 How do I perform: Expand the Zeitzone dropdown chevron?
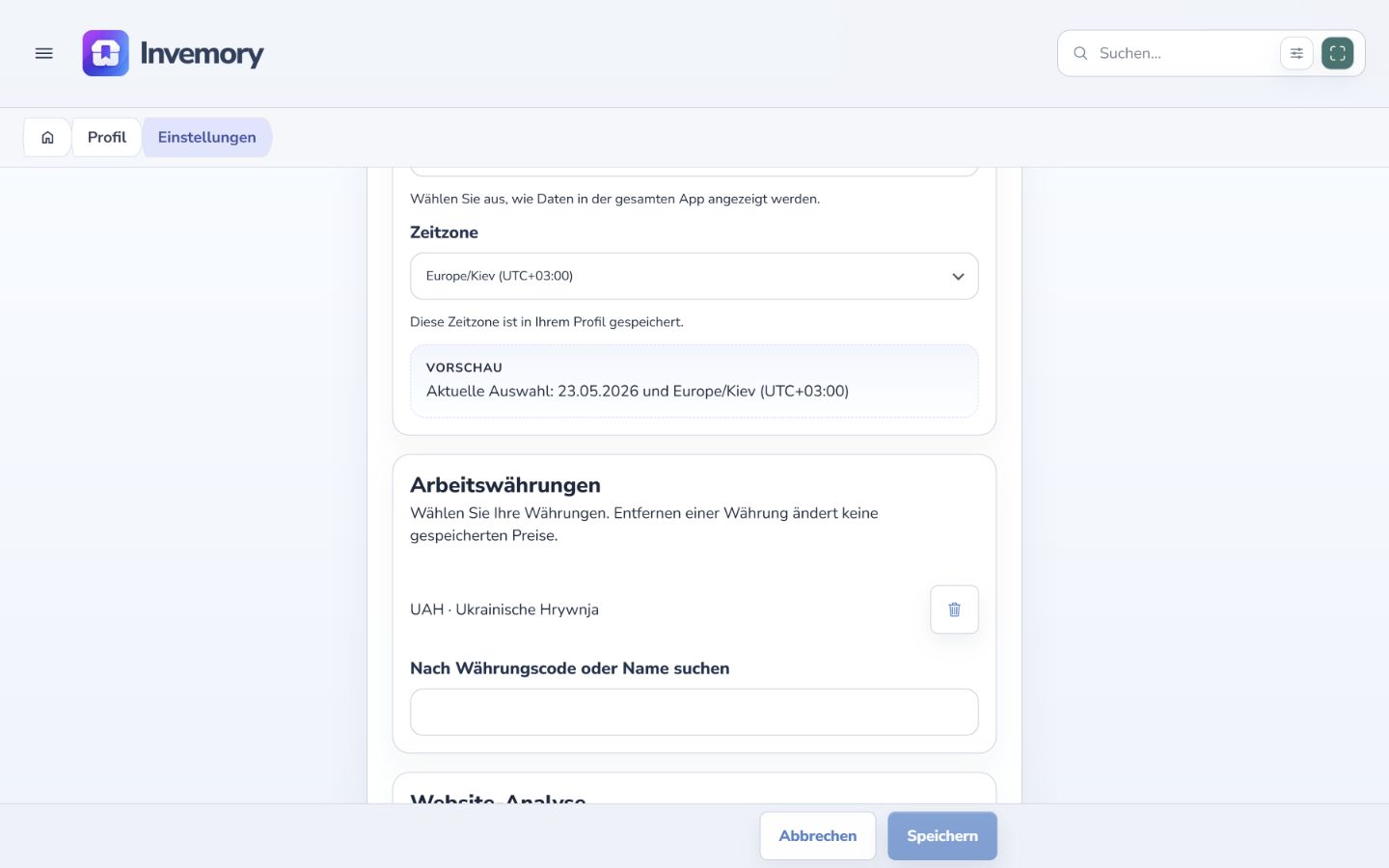958,277
